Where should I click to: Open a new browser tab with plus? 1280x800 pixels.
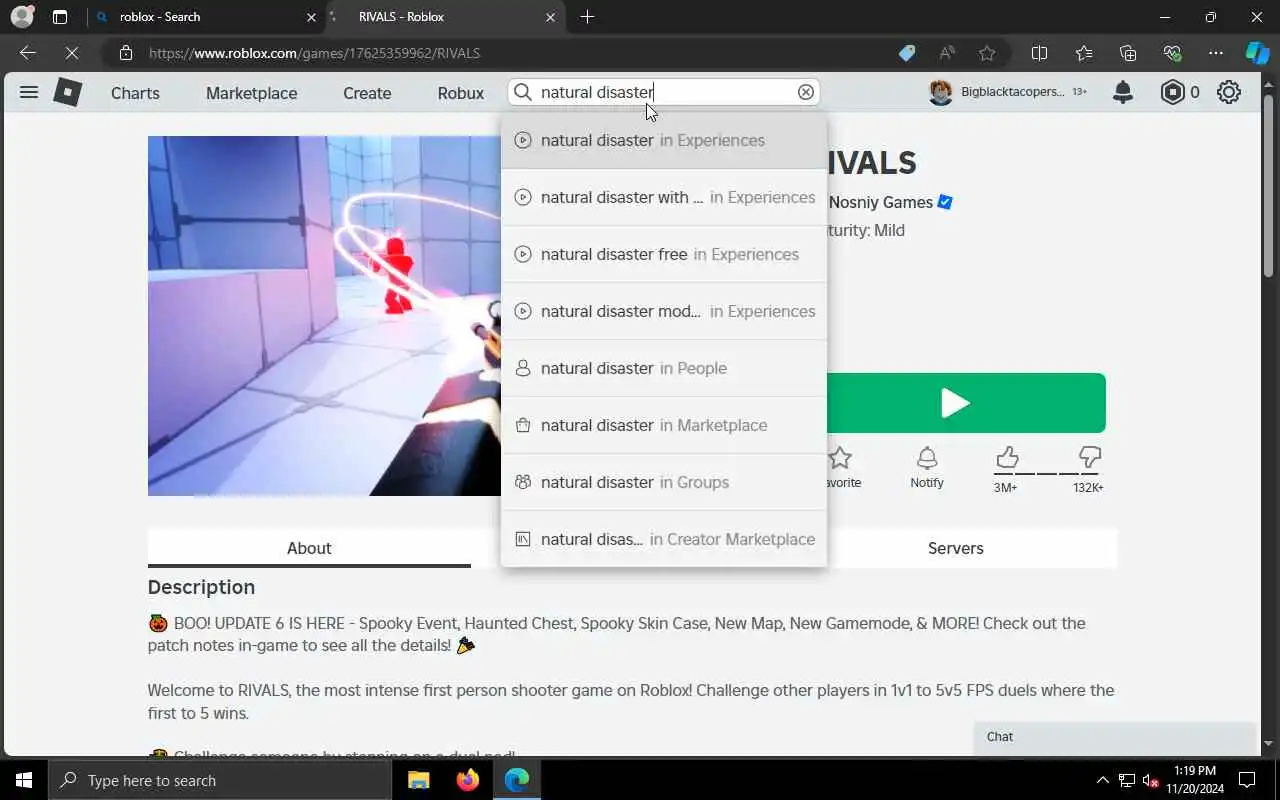tap(587, 17)
